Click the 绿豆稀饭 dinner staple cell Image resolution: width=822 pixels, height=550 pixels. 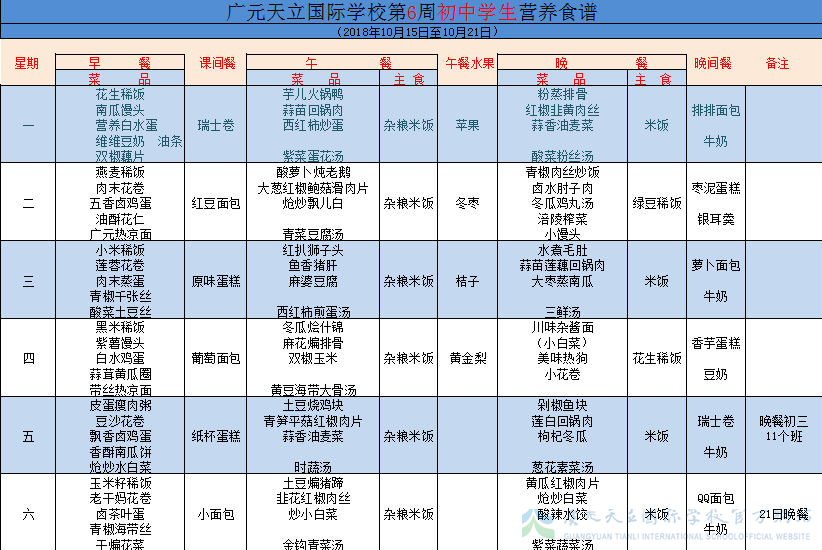(657, 203)
